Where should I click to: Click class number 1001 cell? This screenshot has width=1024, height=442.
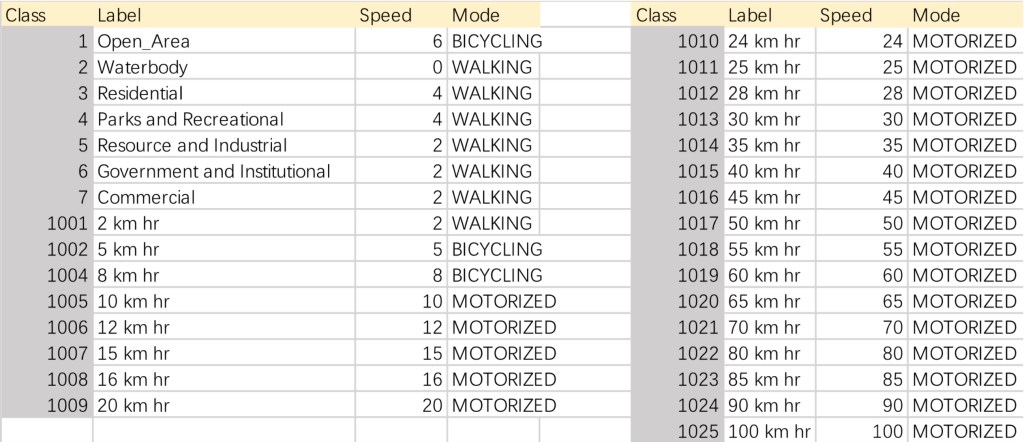point(67,224)
